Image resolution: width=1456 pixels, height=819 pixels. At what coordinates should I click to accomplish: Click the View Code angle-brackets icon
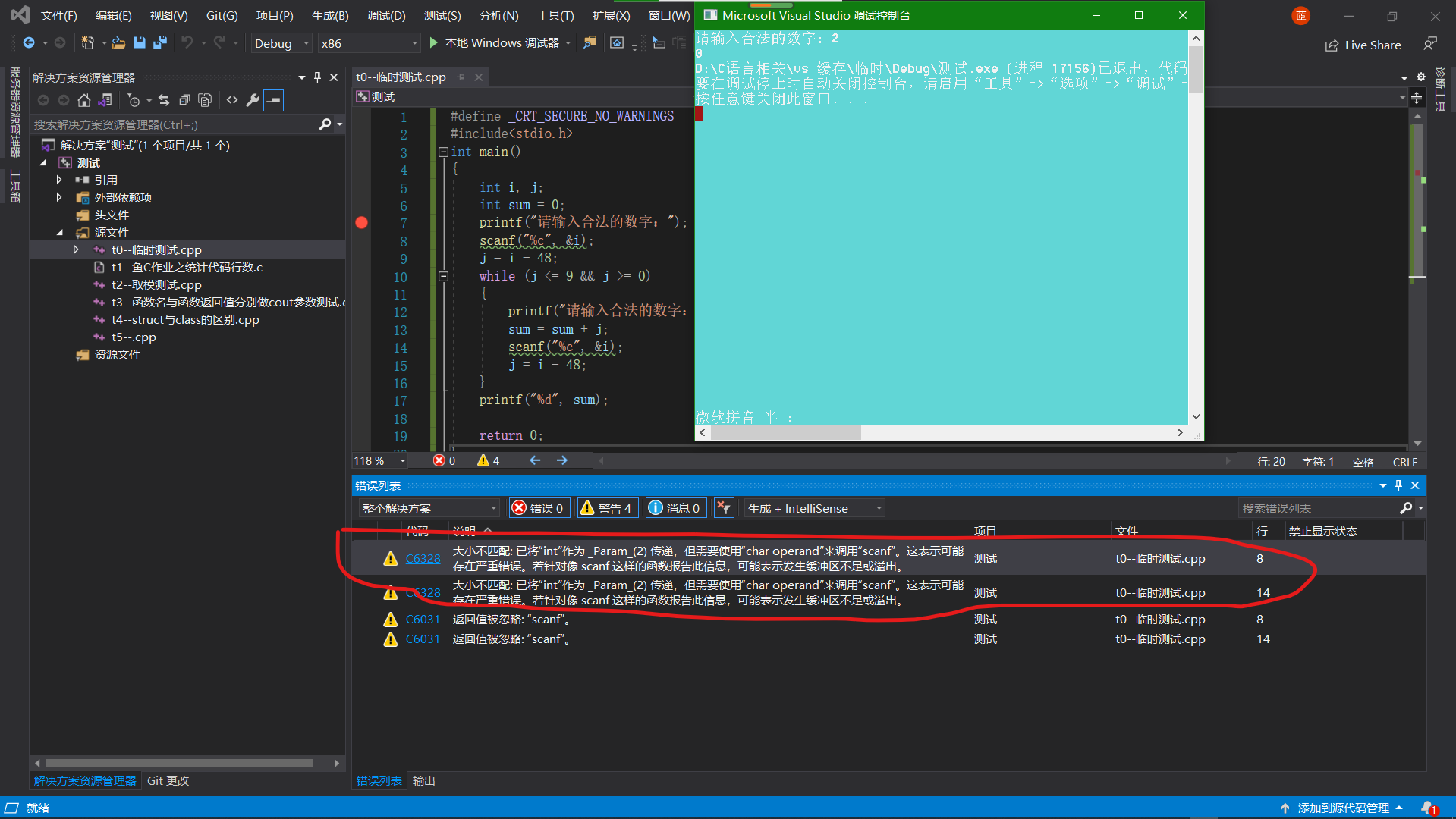point(232,100)
